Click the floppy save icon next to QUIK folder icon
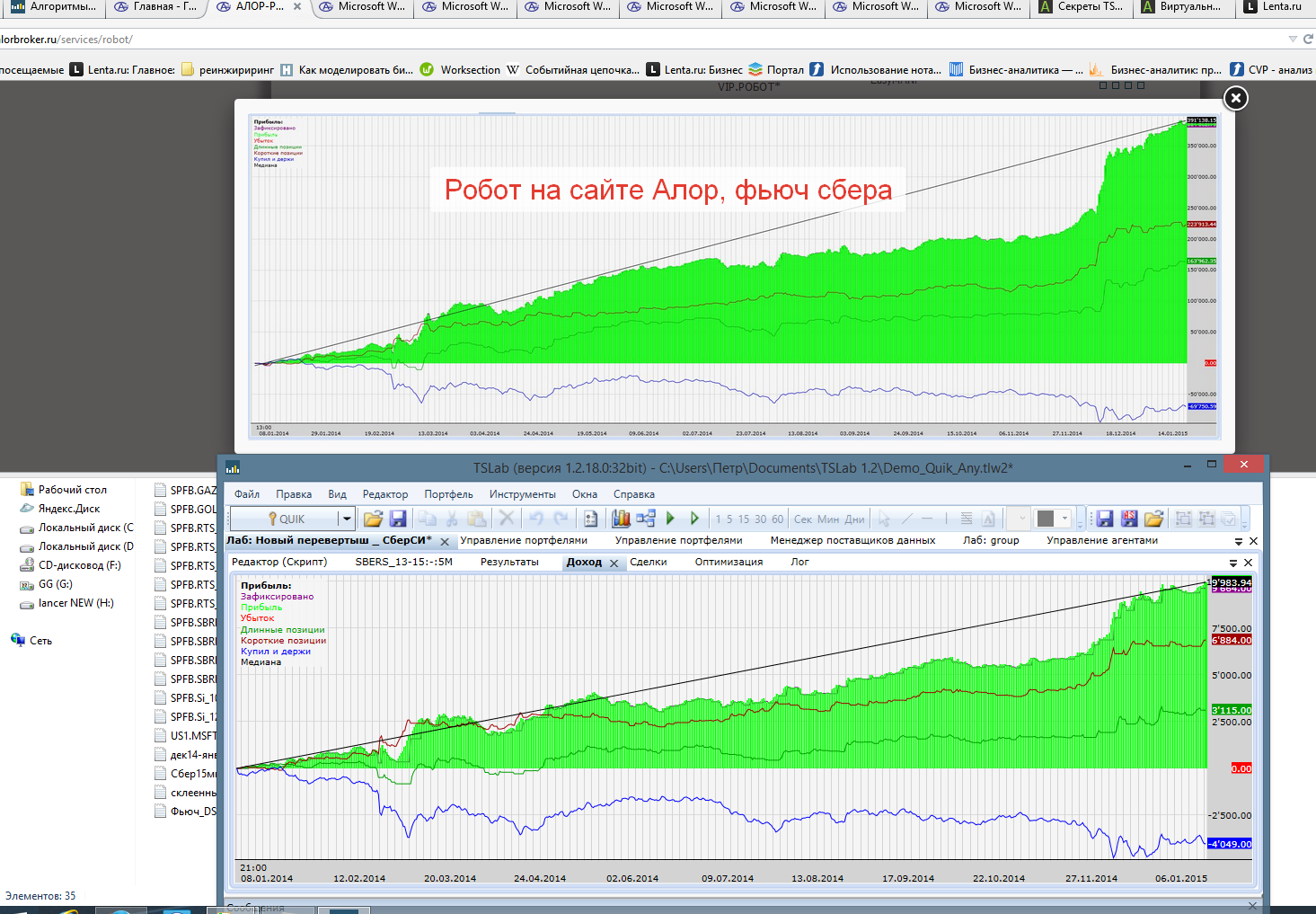1316x914 pixels. [398, 519]
